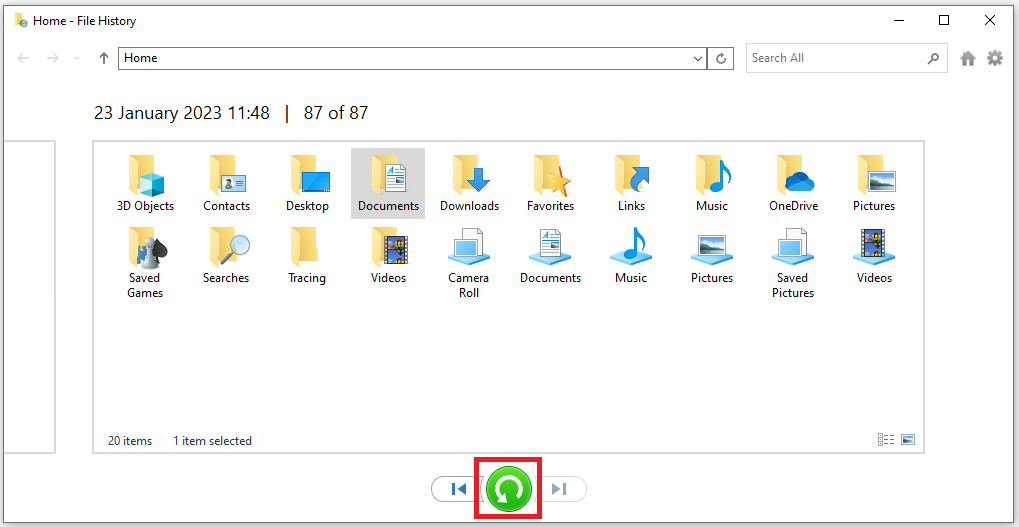1019x527 pixels.
Task: Select the Saved Pictures library
Action: tap(793, 263)
